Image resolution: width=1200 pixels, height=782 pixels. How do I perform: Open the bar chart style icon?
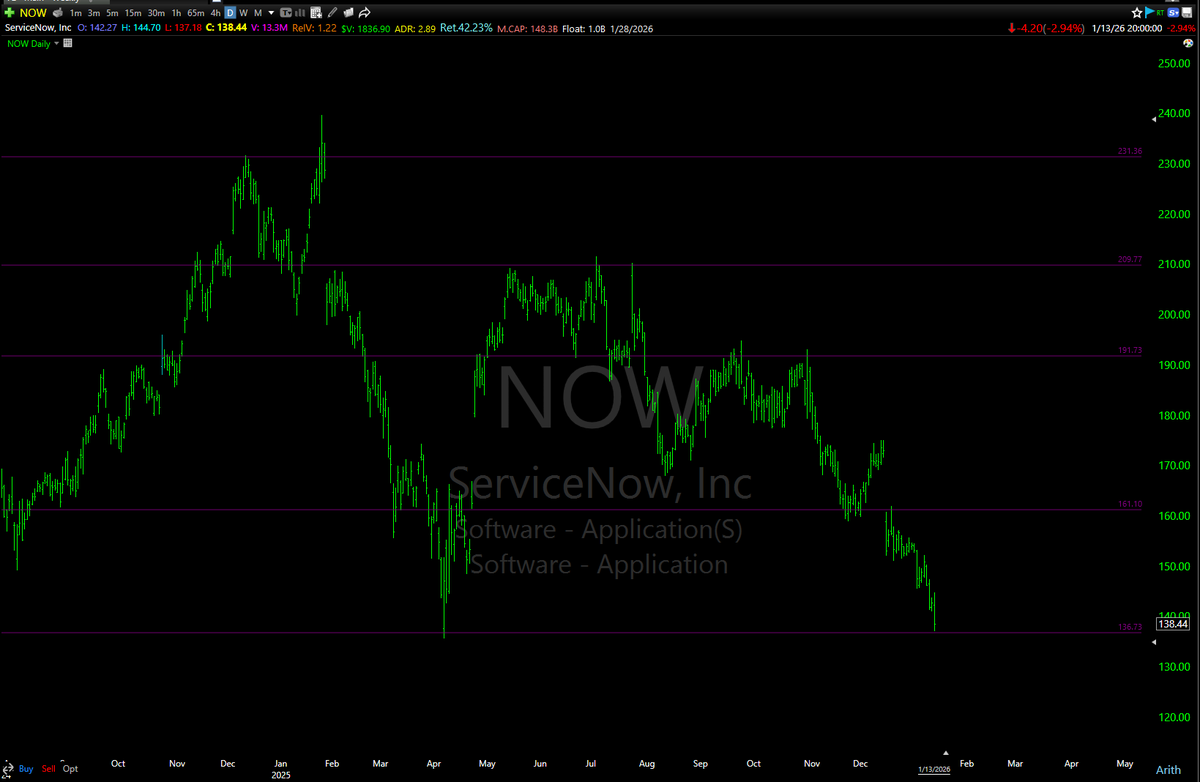[x=301, y=13]
